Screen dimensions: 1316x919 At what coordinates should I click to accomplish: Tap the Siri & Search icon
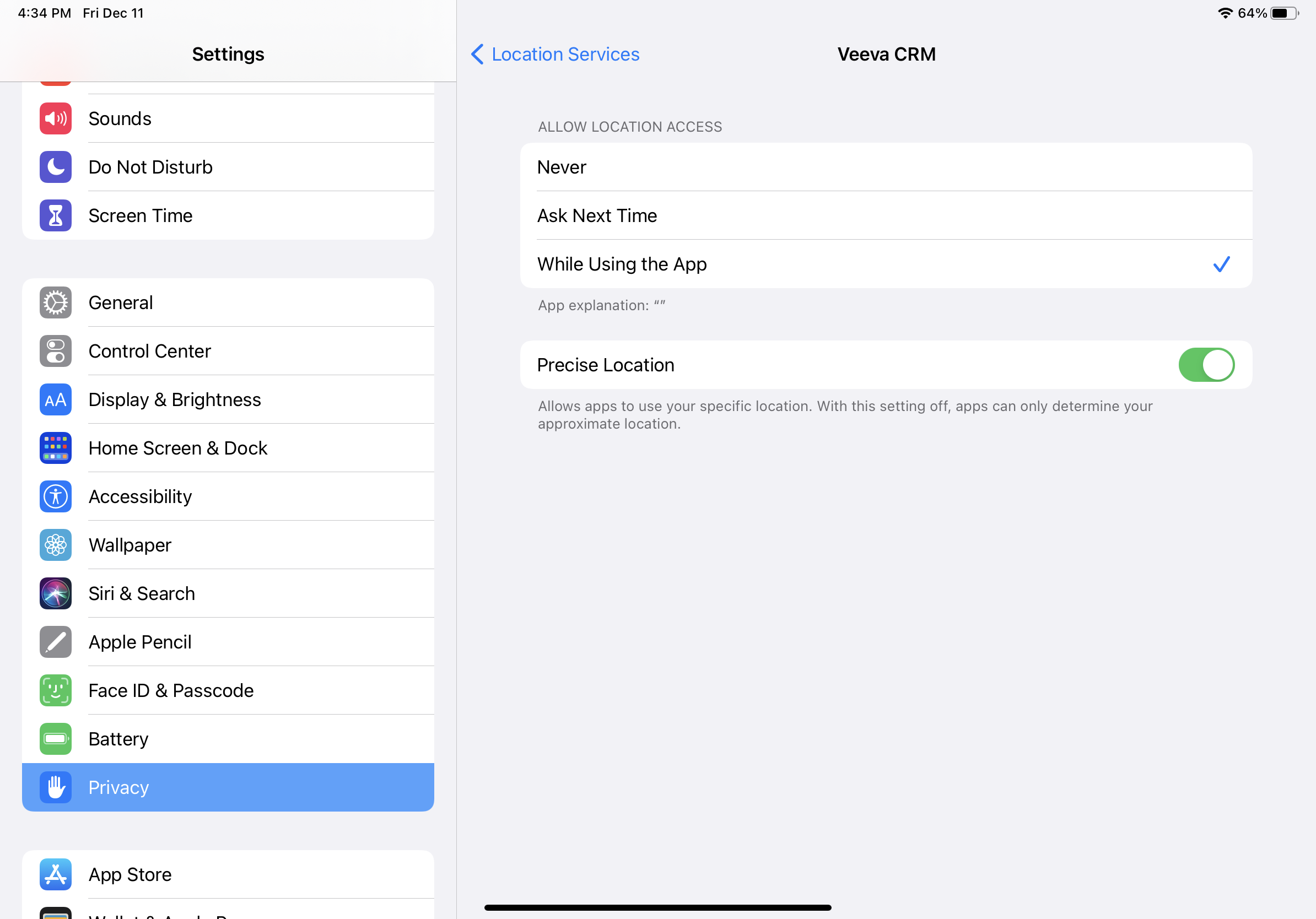point(56,593)
